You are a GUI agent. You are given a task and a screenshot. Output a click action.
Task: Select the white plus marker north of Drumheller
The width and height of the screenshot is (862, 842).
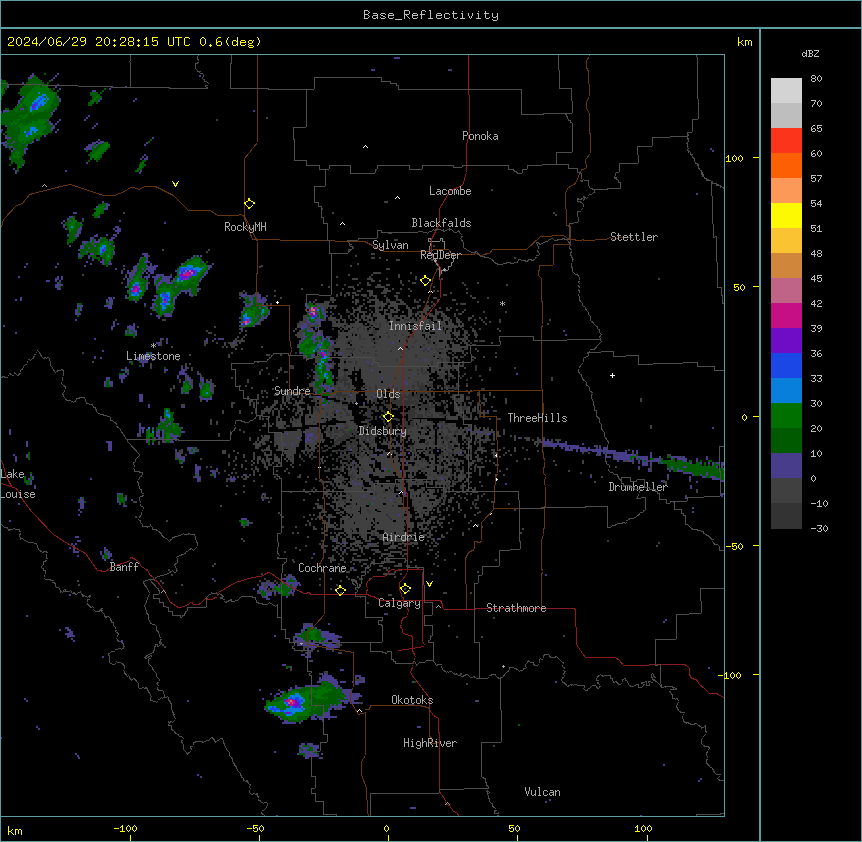[612, 375]
